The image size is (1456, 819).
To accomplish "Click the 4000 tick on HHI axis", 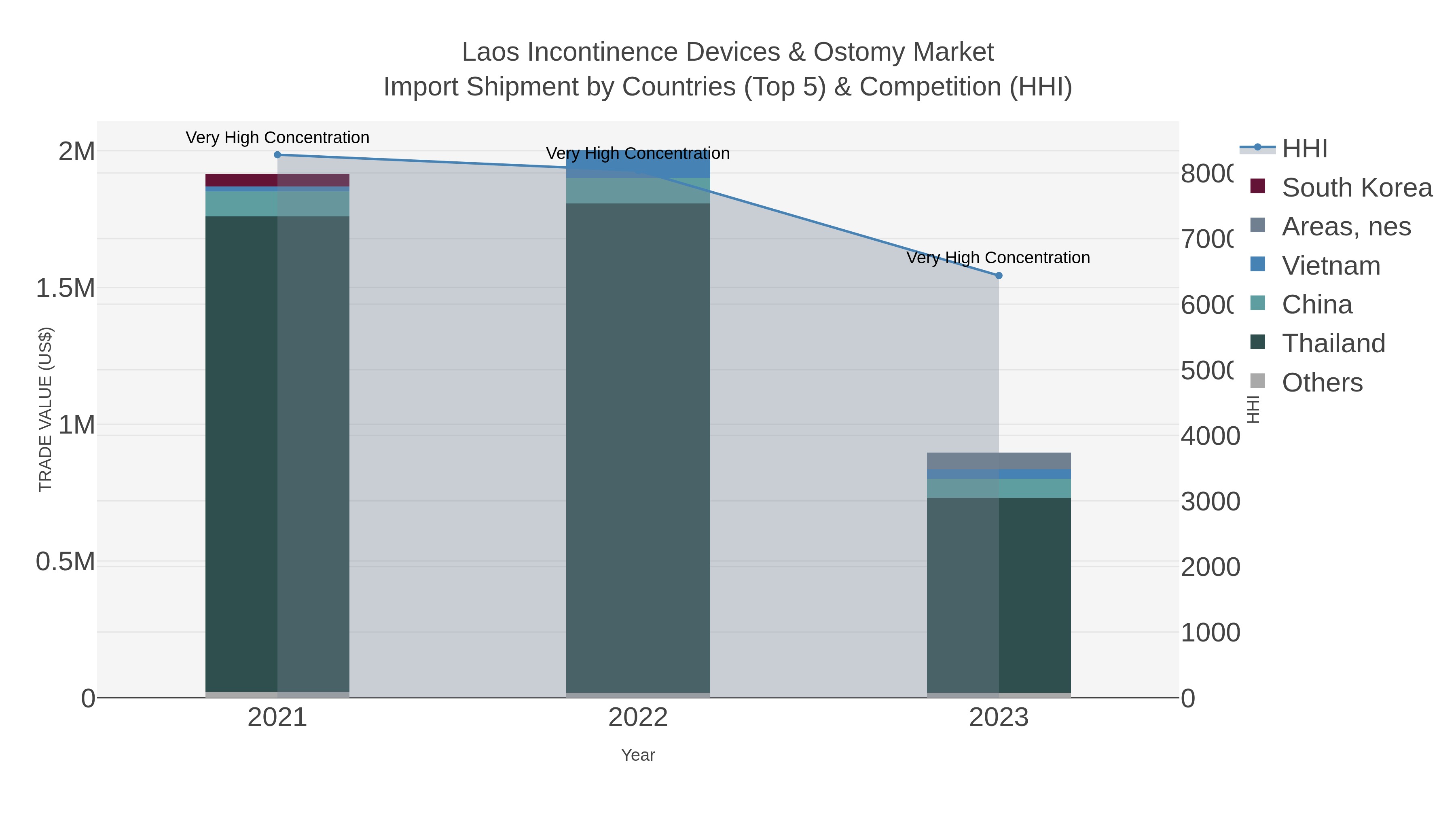I will point(1210,436).
